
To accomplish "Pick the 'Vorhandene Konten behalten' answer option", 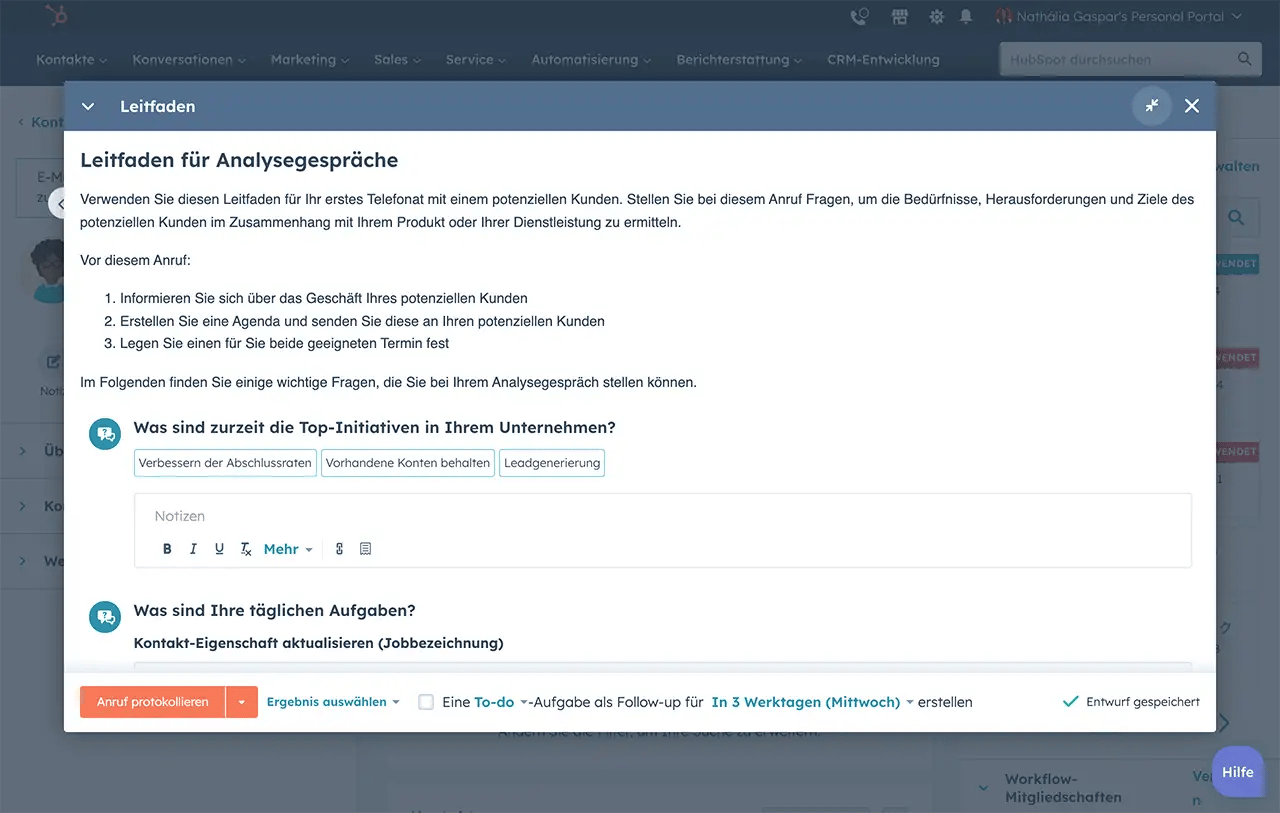I will 408,463.
